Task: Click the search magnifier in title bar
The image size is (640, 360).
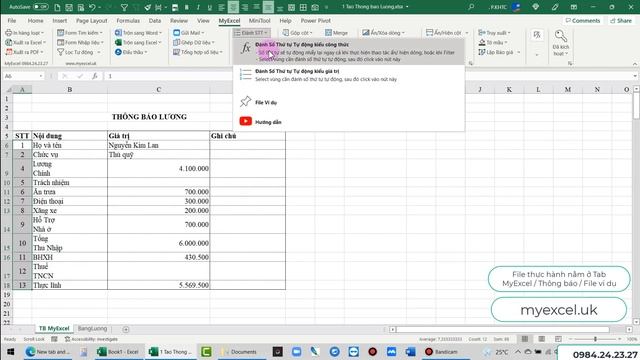Action: click(471, 7)
